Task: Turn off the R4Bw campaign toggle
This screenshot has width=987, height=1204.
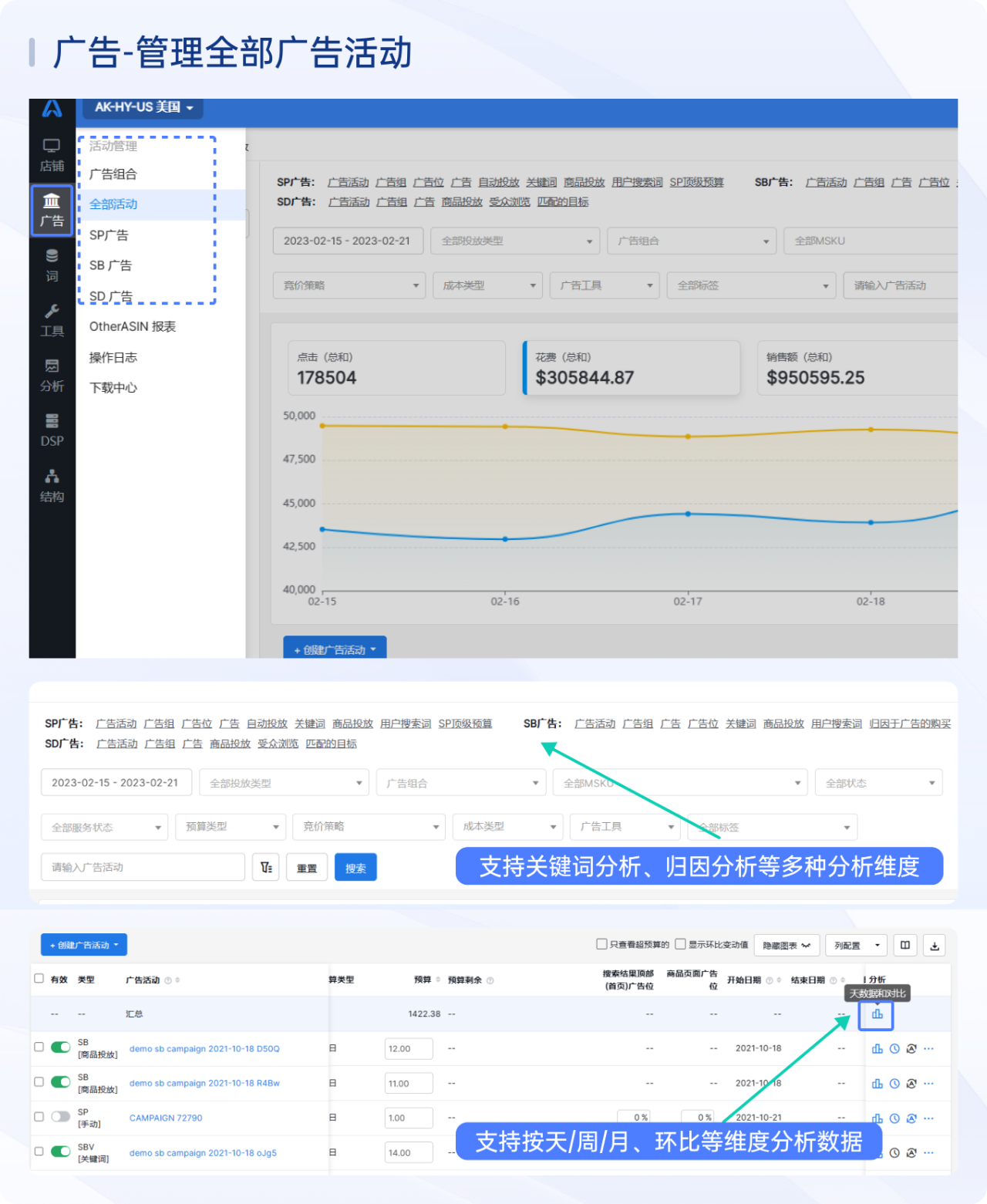Action: click(60, 1082)
